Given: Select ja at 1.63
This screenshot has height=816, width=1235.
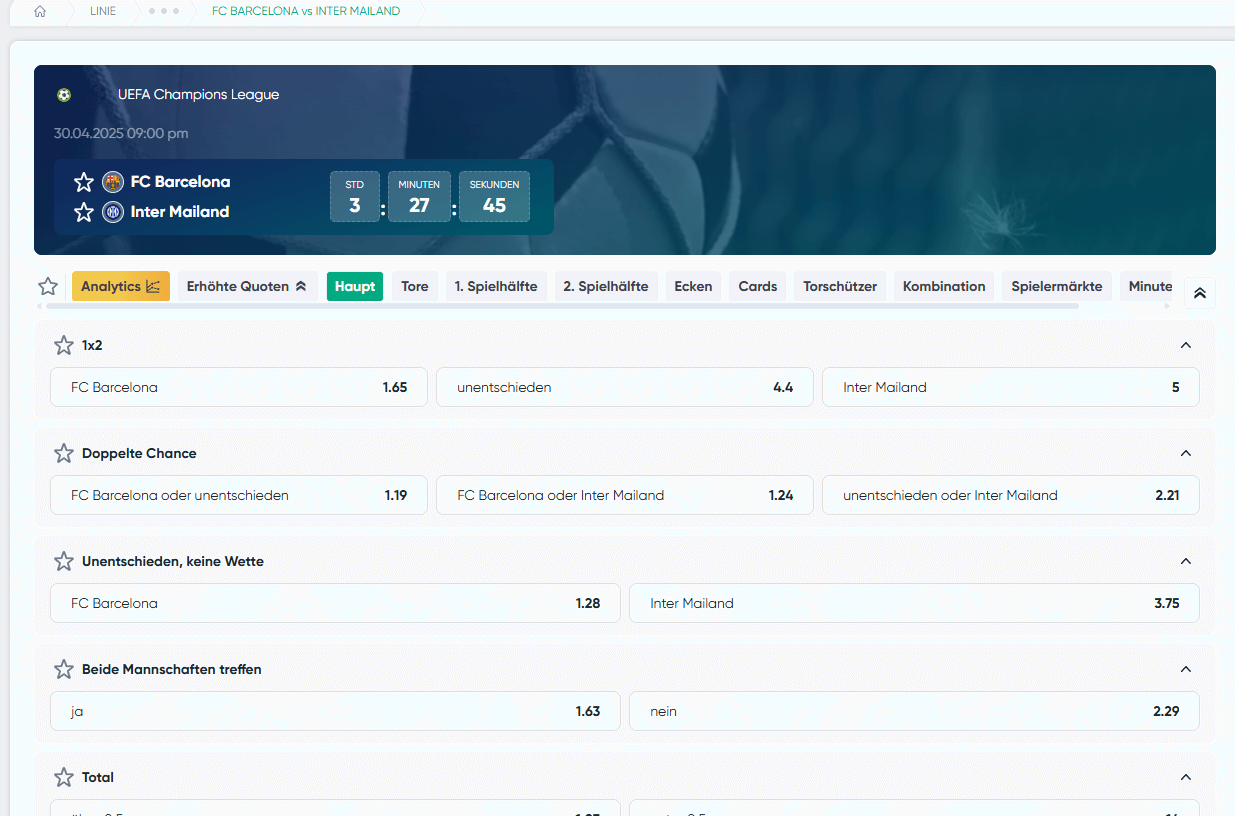Looking at the screenshot, I should click(335, 711).
